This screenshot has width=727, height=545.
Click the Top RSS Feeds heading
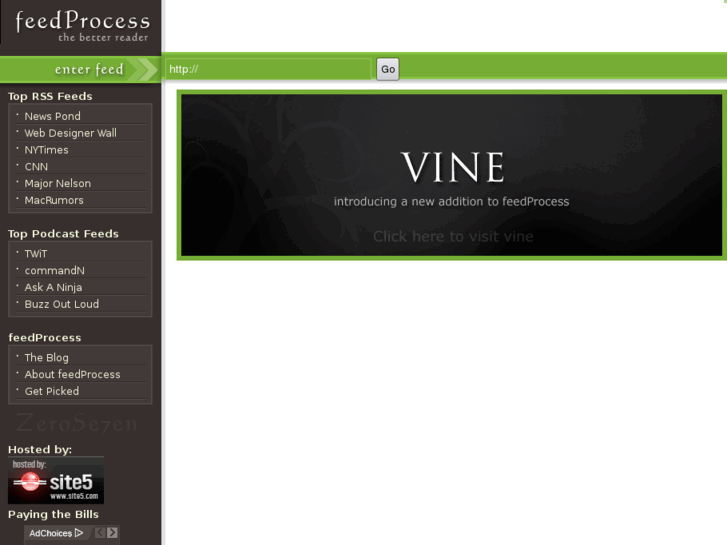[50, 96]
